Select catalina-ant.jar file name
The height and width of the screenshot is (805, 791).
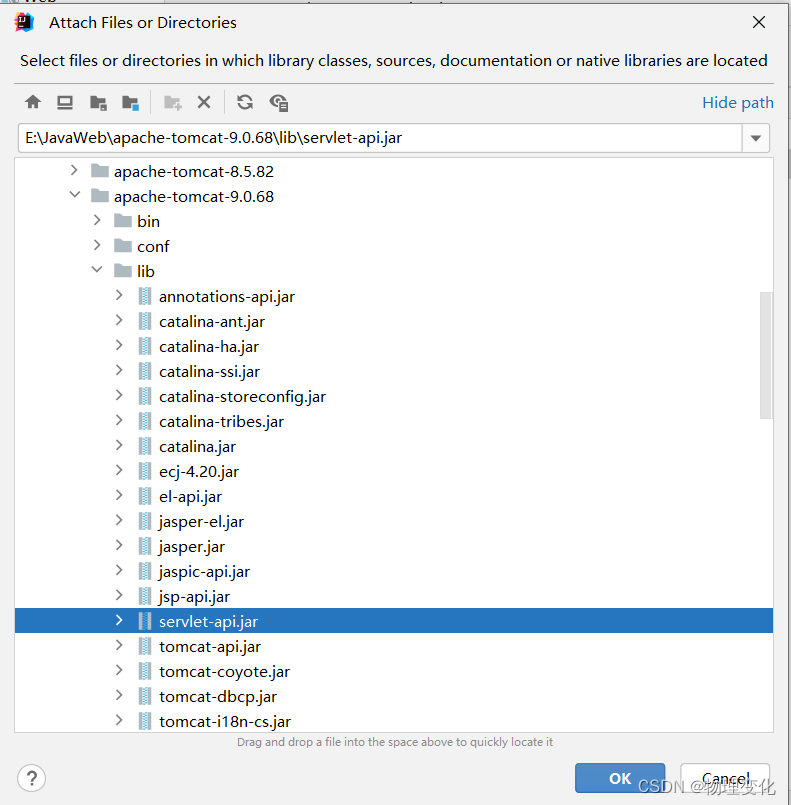click(x=211, y=321)
